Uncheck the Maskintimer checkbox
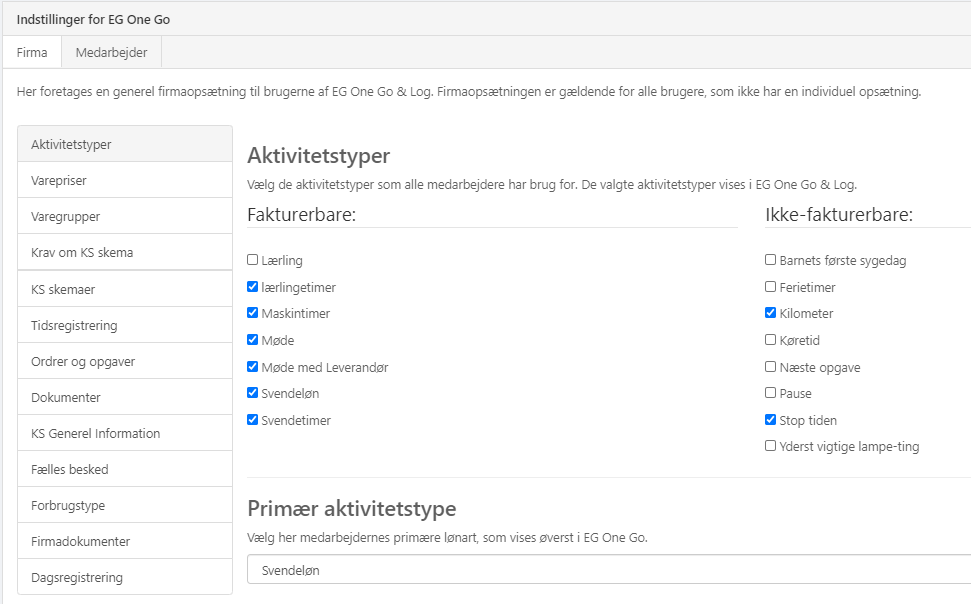This screenshot has width=971, height=604. click(x=253, y=314)
